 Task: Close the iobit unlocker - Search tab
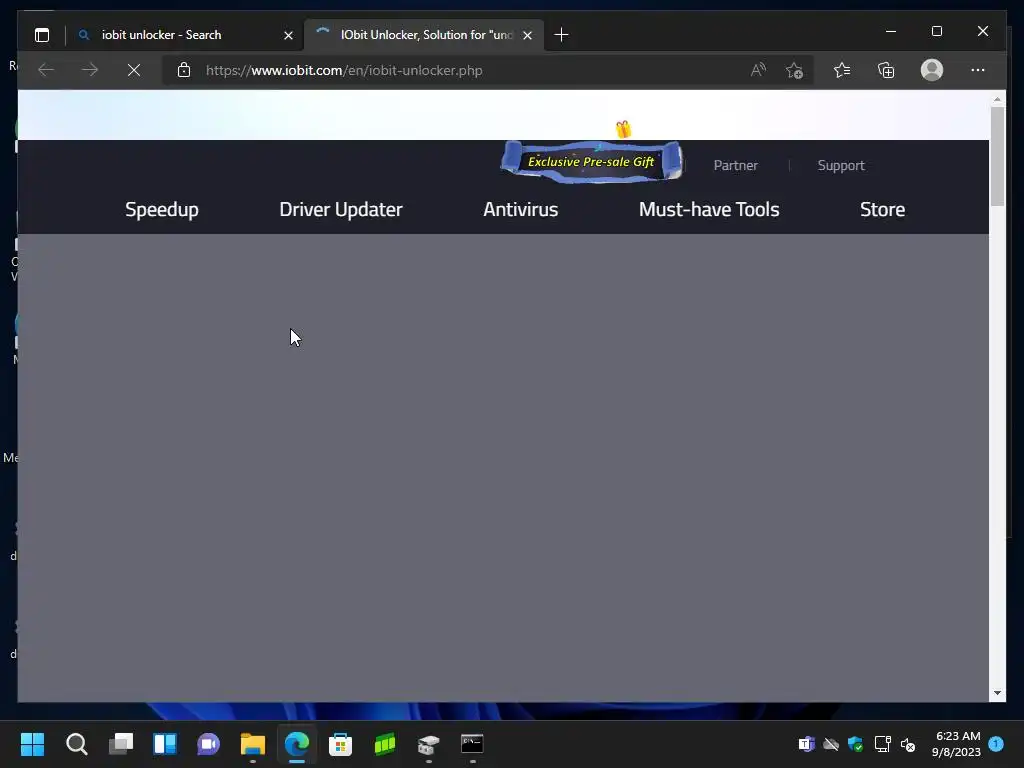click(288, 35)
